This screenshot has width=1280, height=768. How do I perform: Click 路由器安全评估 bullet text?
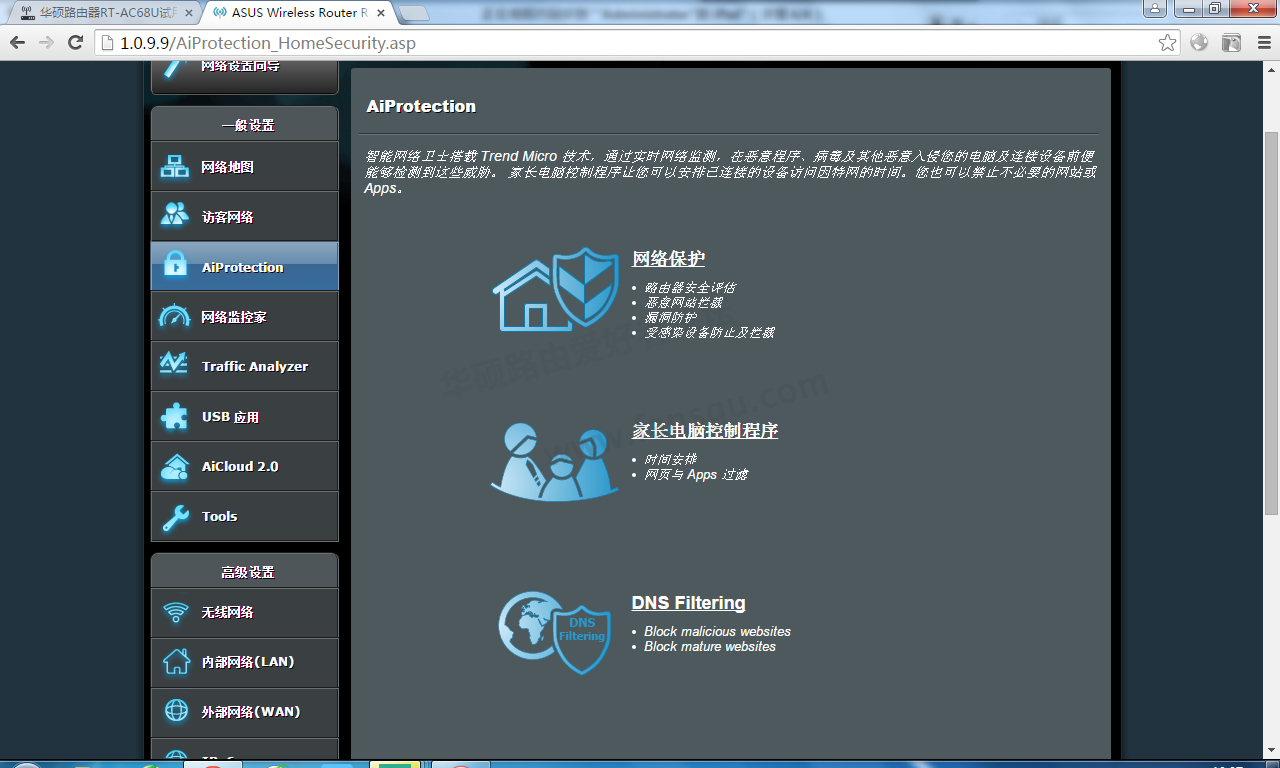coord(690,288)
